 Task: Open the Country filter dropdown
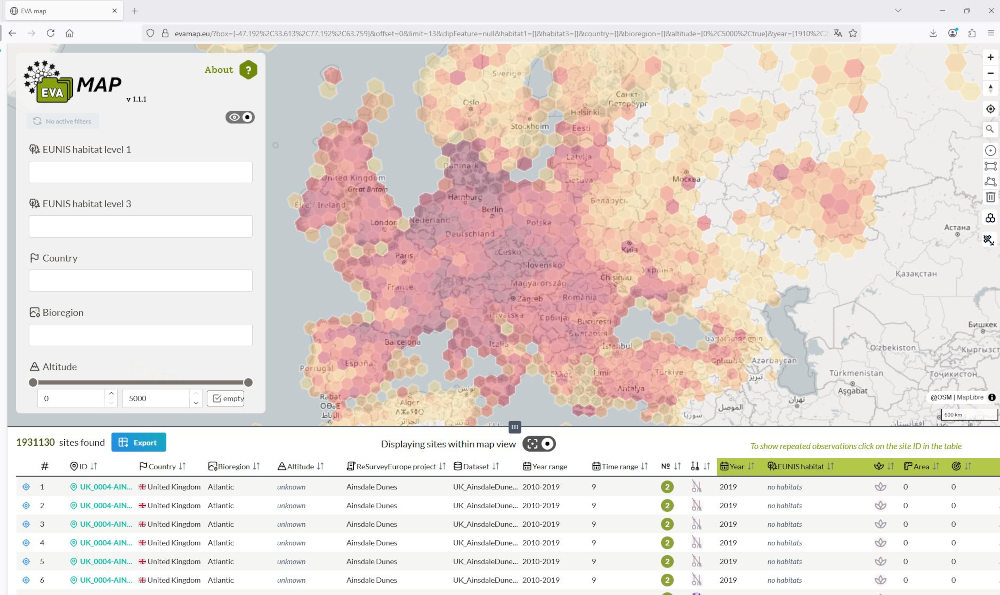140,281
